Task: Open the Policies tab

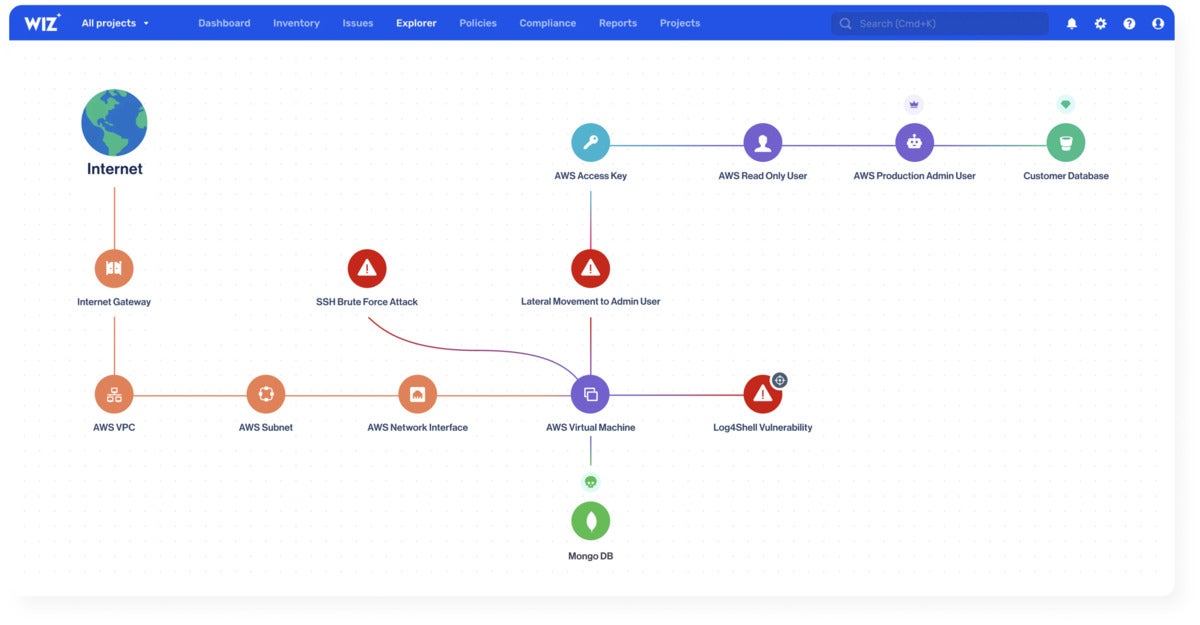Action: pos(478,23)
